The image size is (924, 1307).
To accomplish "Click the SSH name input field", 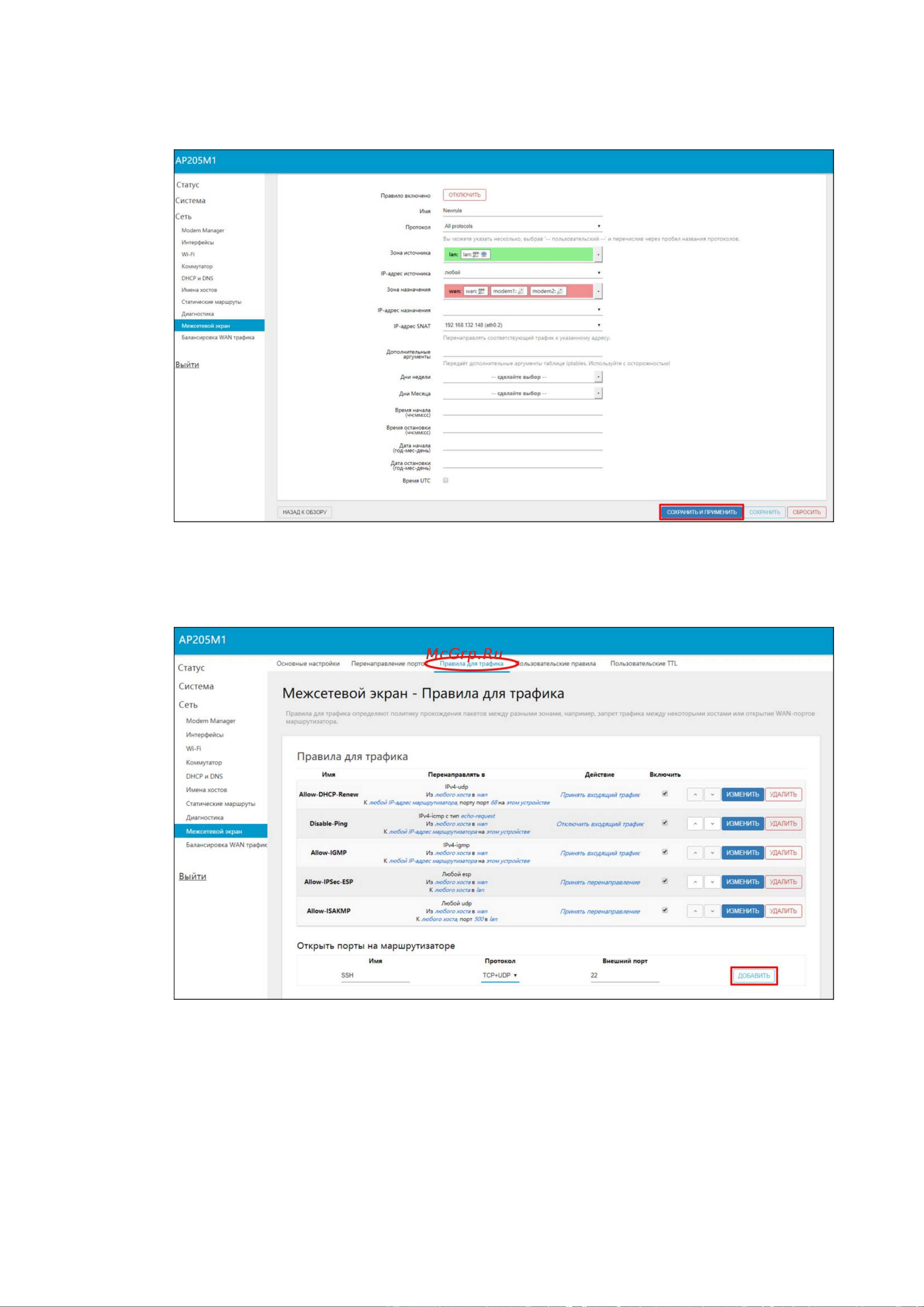I will coord(375,976).
